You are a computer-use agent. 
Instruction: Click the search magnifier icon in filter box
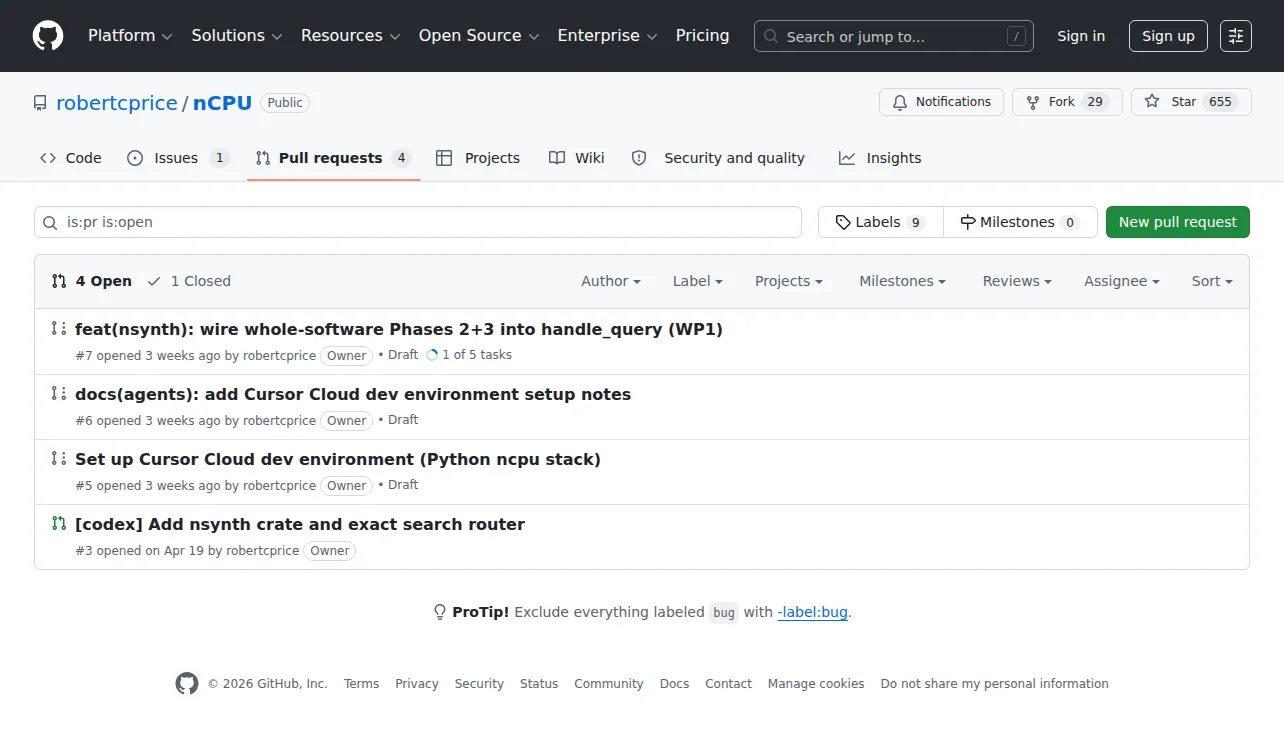coord(51,222)
